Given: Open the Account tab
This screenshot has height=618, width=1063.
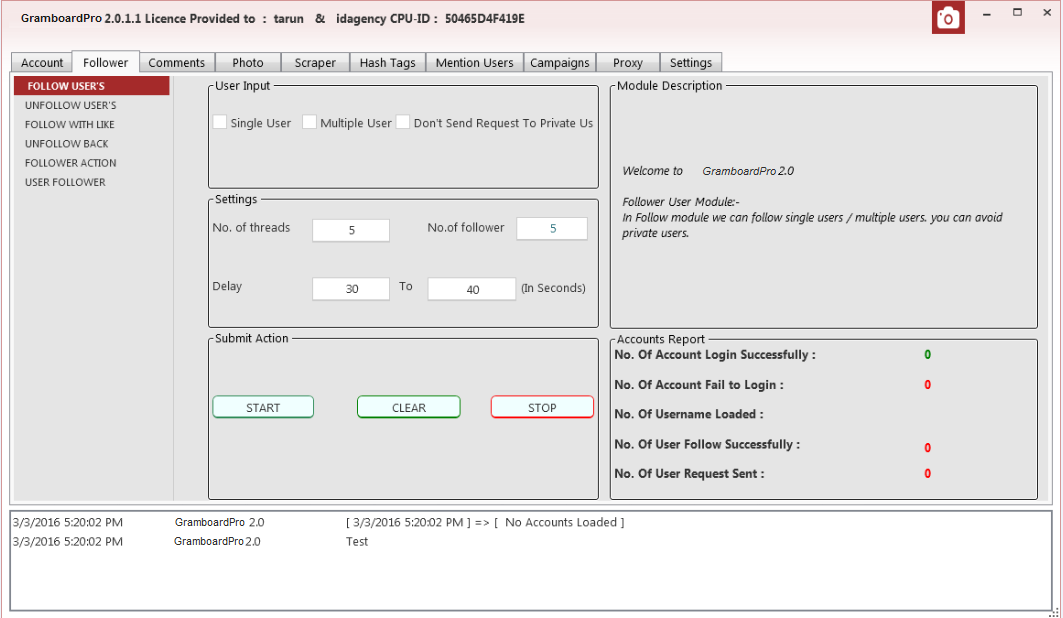Looking at the screenshot, I should [x=42, y=62].
